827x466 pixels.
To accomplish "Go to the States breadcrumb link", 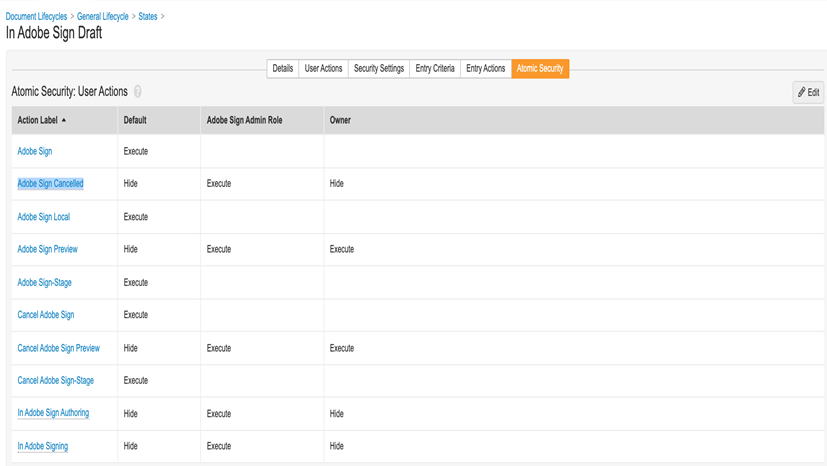I will tap(148, 17).
